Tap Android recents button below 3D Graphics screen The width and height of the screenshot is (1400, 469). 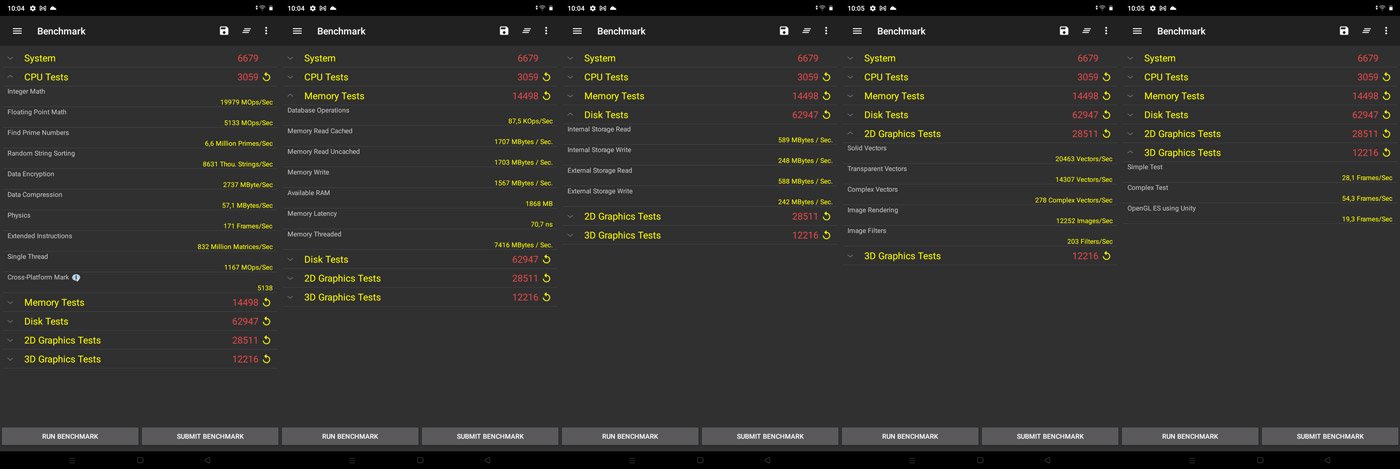coord(1192,460)
